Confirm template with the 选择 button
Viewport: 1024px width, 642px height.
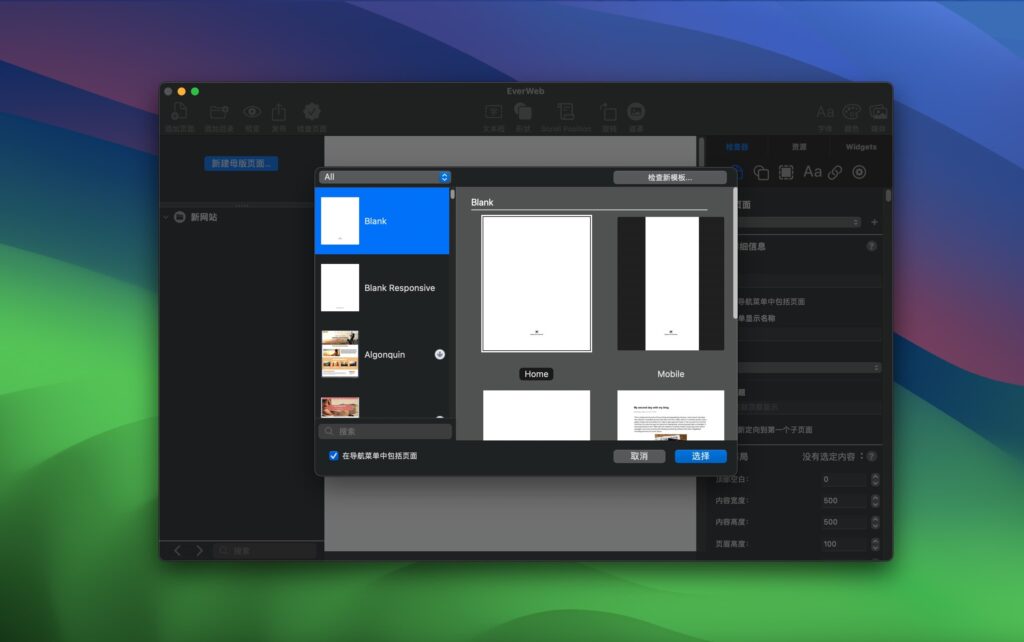[x=700, y=456]
